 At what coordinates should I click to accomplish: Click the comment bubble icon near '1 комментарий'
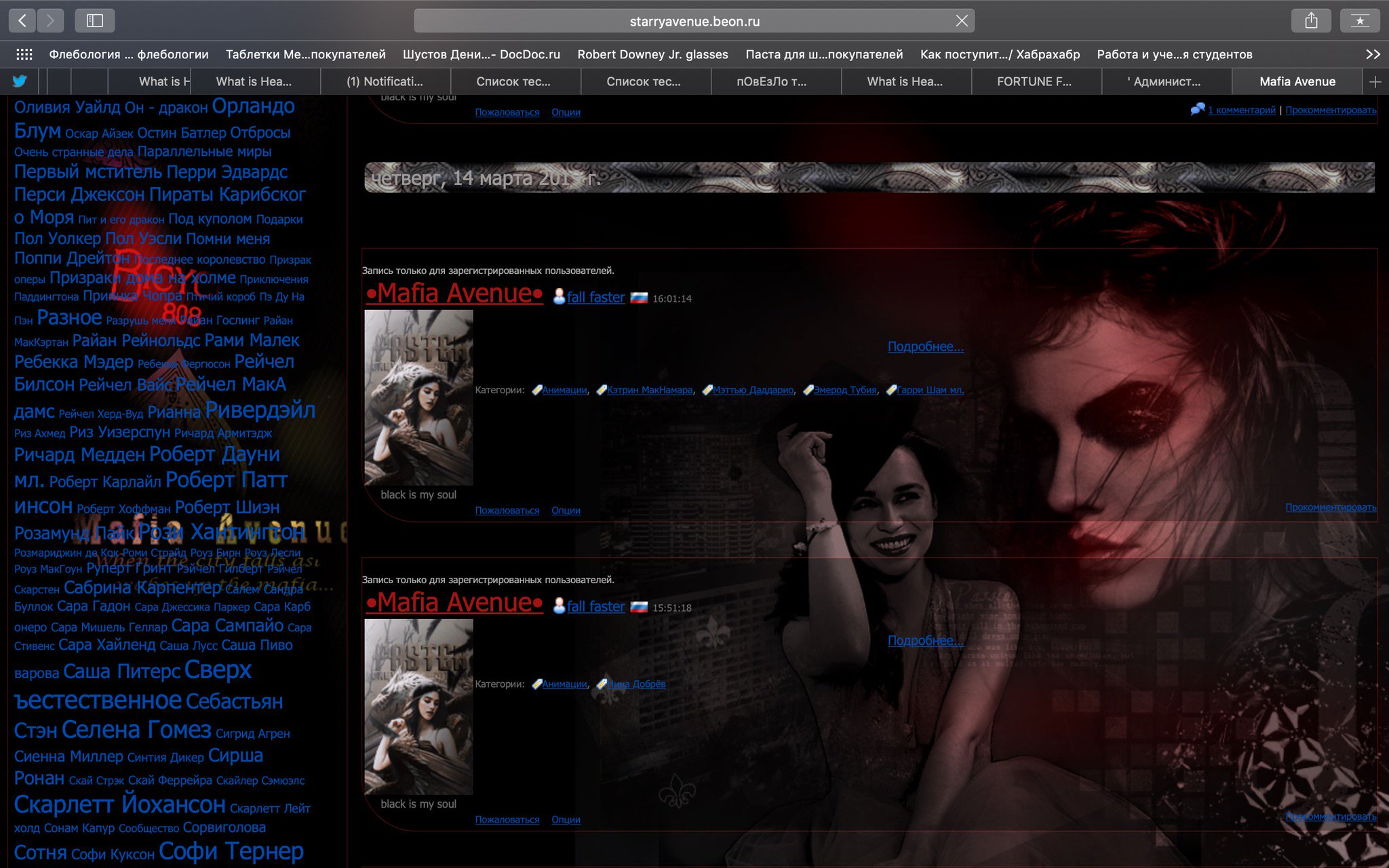point(1198,109)
